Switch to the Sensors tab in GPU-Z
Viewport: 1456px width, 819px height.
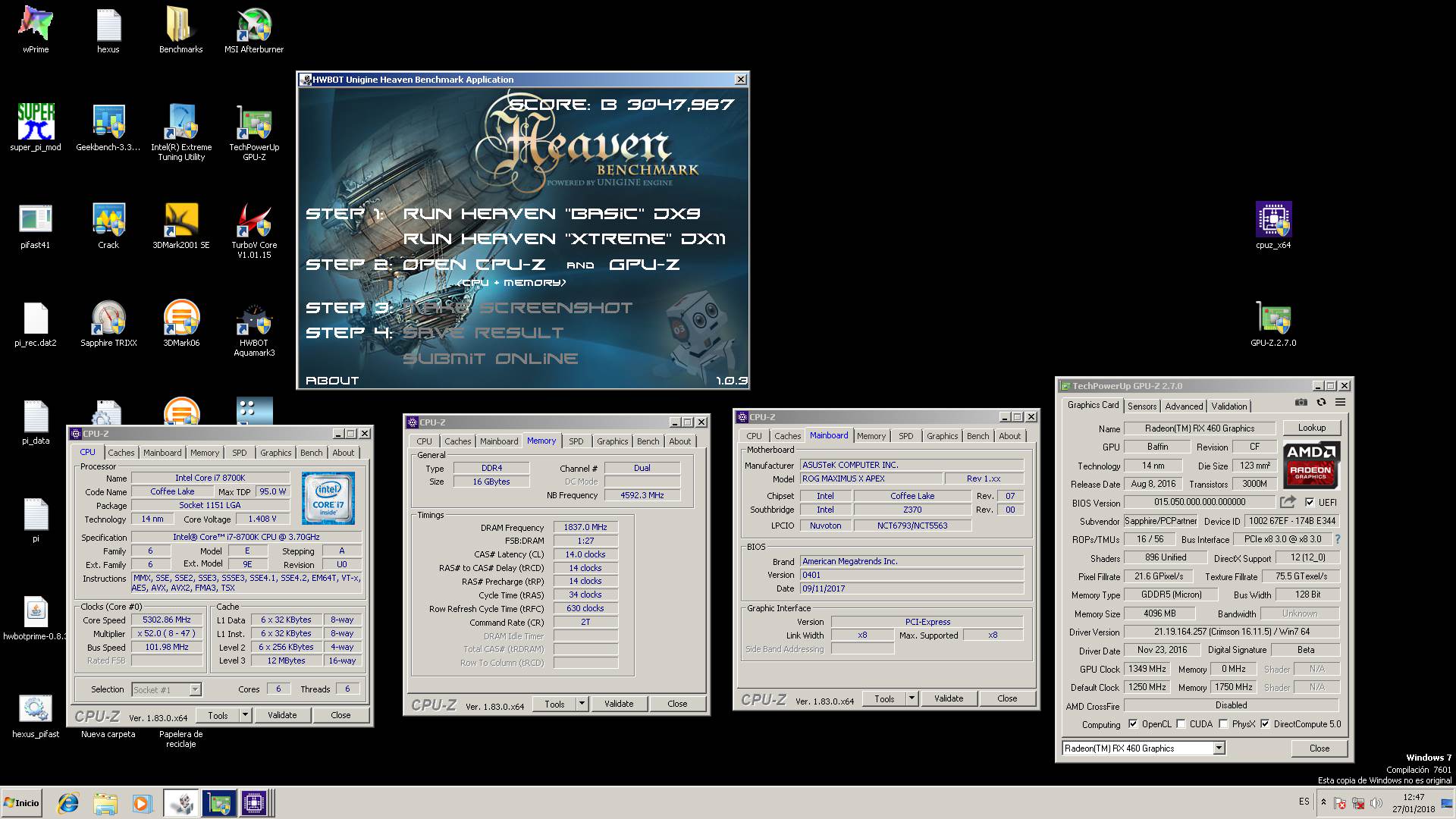[1142, 406]
